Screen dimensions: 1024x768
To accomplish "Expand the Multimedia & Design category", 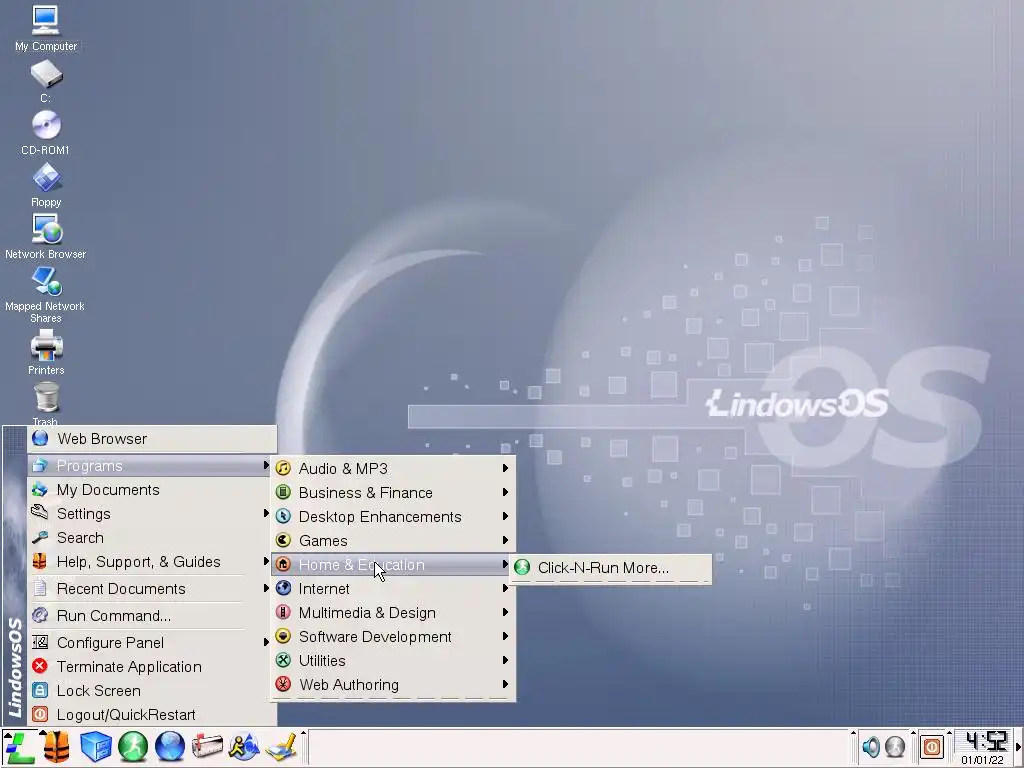I will (x=392, y=613).
